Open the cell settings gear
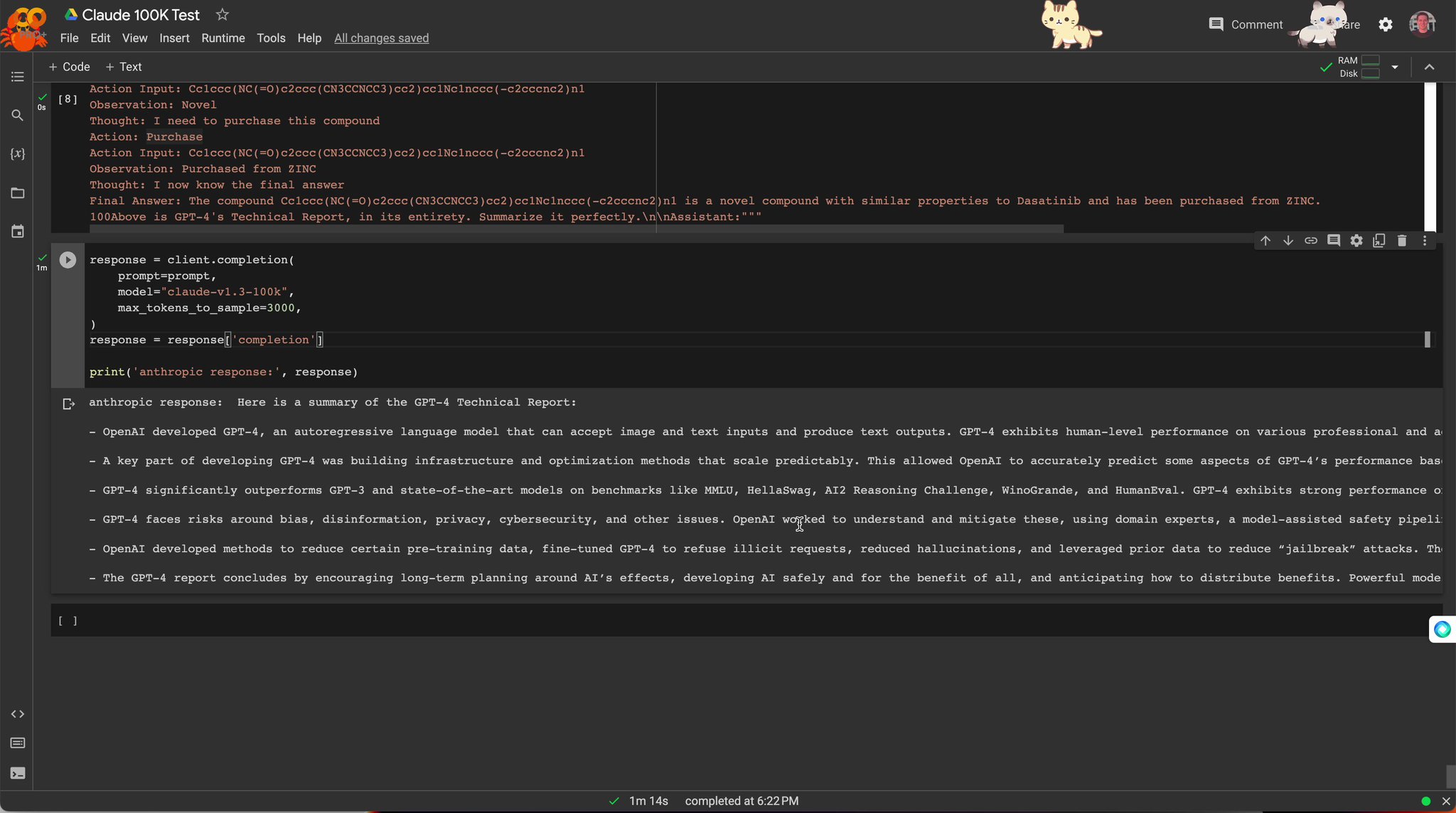The height and width of the screenshot is (813, 1456). coord(1356,241)
